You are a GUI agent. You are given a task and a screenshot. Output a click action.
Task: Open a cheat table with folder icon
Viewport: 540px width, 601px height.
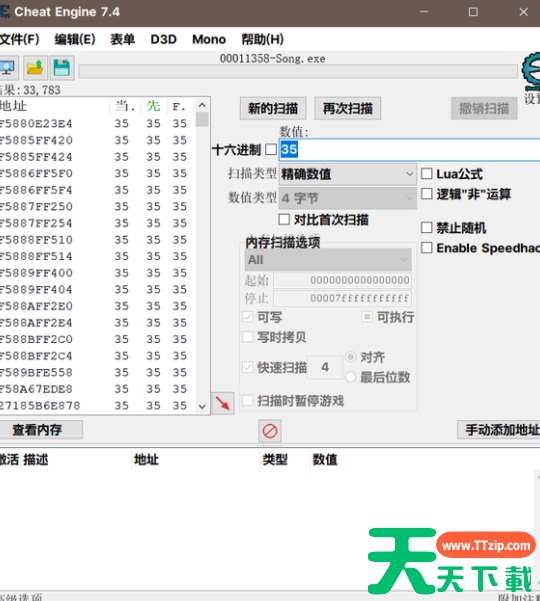click(35, 68)
